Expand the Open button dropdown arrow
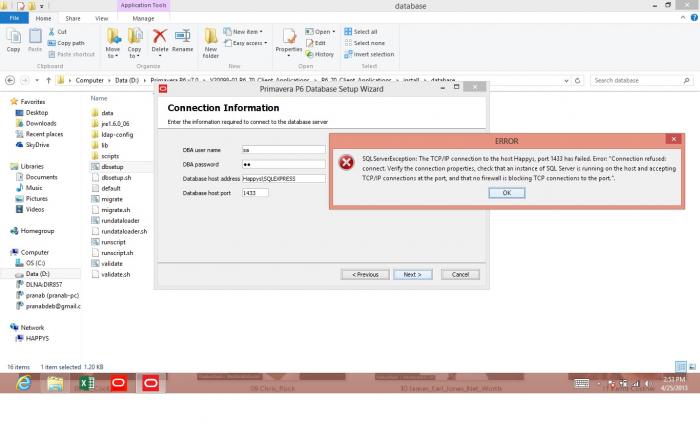 pyautogui.click(x=333, y=32)
